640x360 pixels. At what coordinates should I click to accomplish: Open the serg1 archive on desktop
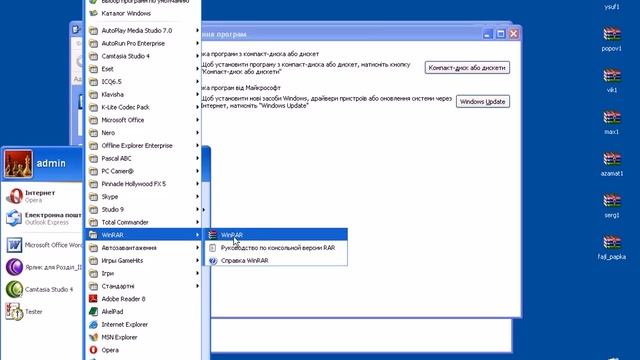(x=611, y=206)
